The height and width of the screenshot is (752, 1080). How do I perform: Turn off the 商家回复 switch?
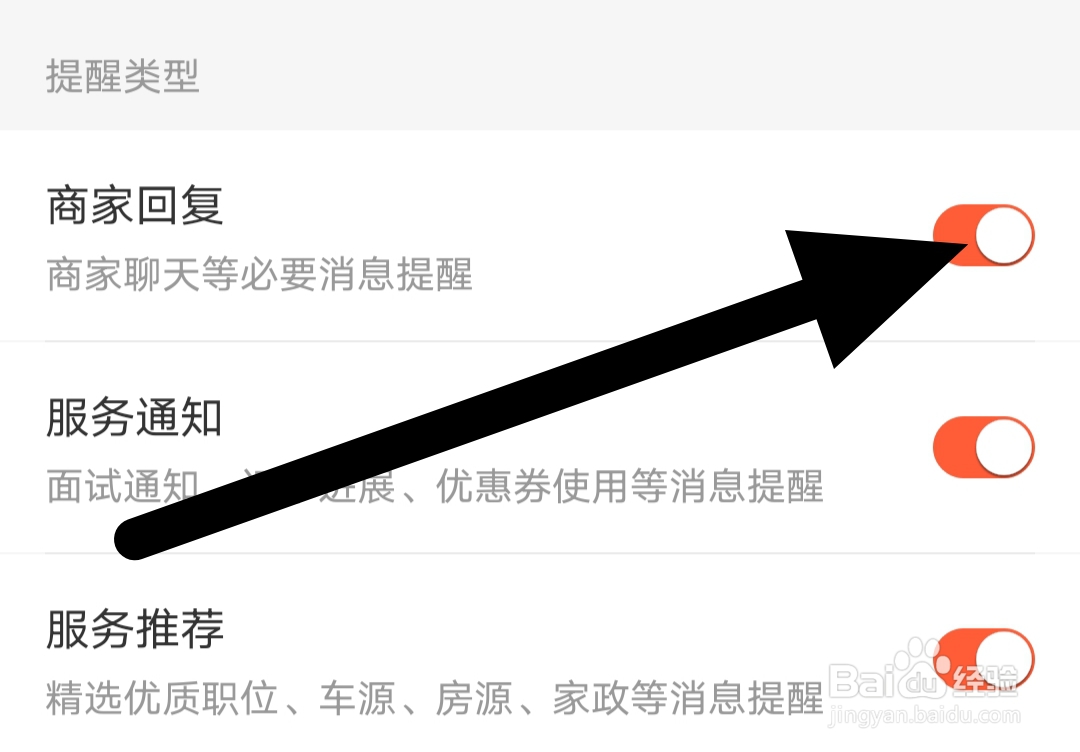(984, 235)
